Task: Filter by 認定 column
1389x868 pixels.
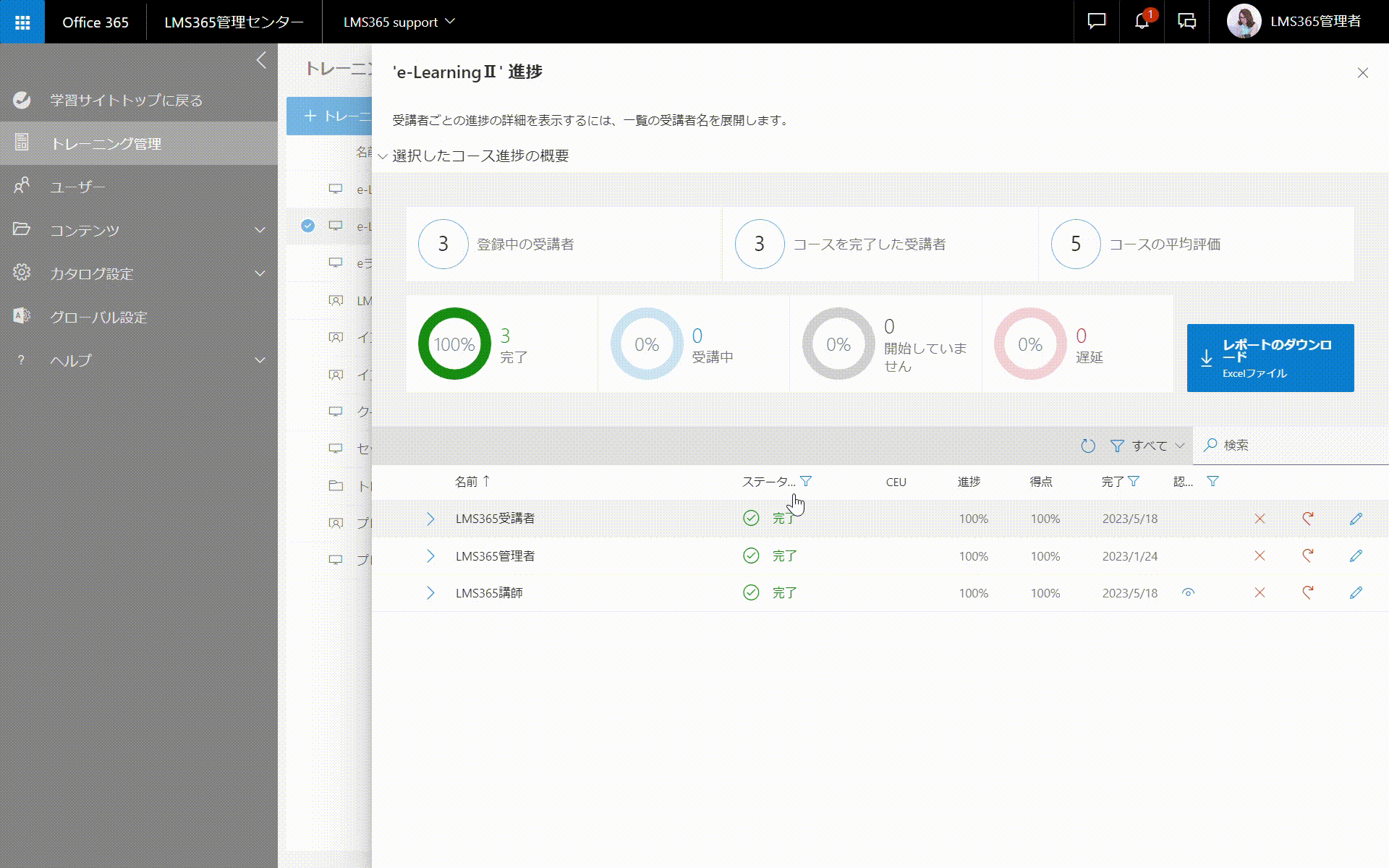Action: pyautogui.click(x=1213, y=482)
